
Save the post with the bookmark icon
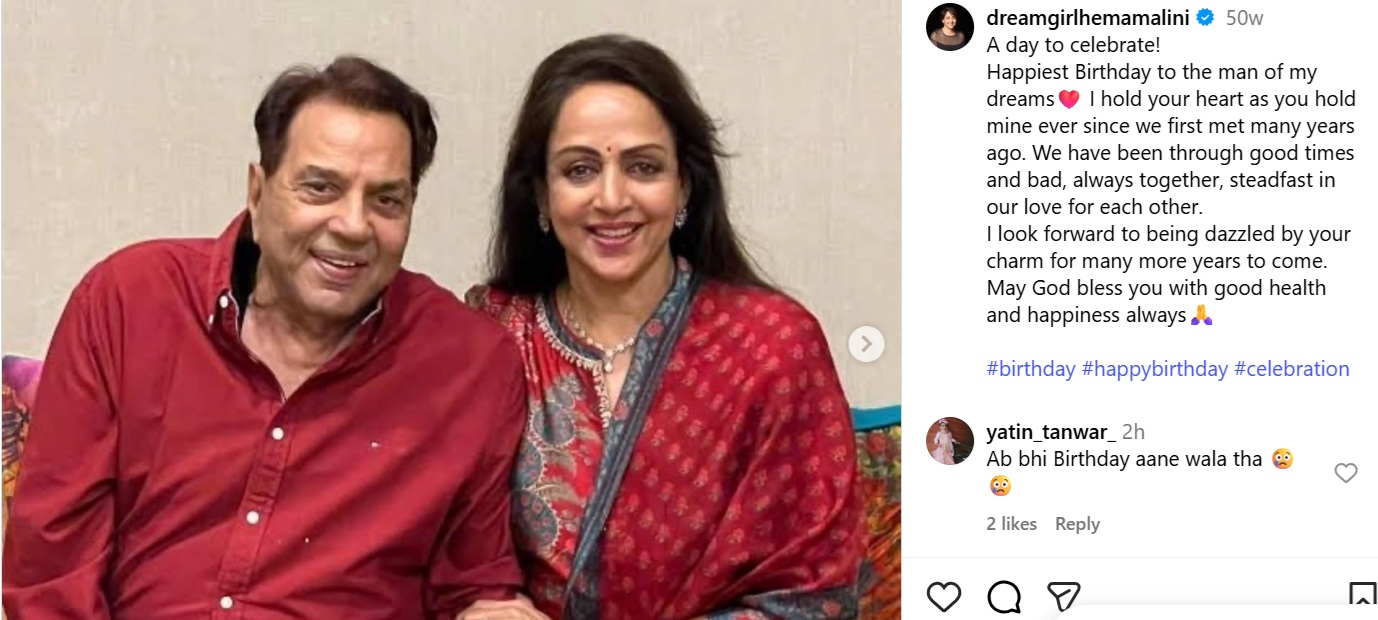(x=1362, y=597)
